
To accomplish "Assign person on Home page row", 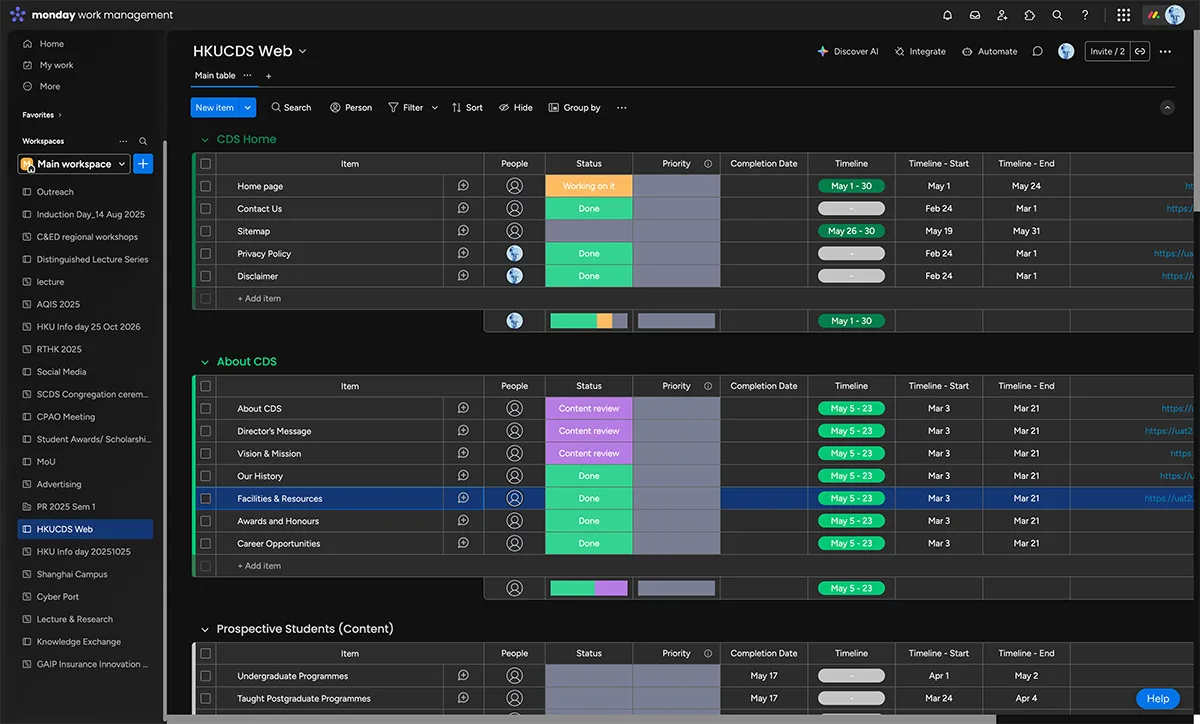I will 514,186.
